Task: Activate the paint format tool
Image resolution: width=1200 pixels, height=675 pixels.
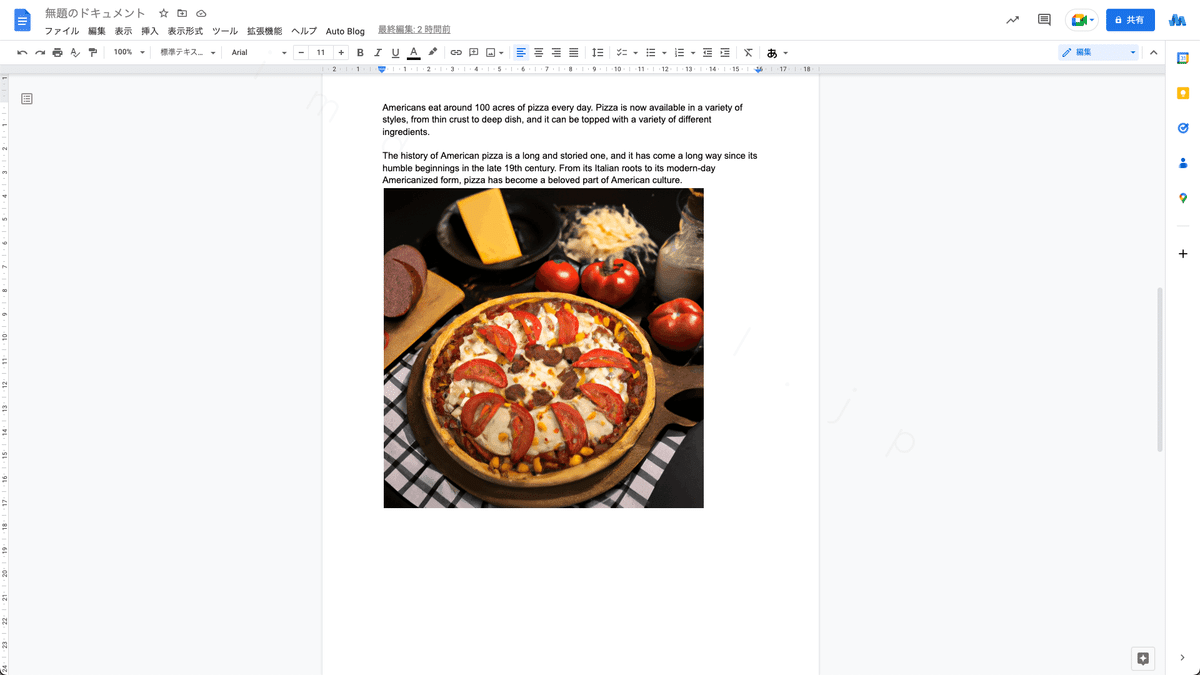Action: [x=93, y=52]
